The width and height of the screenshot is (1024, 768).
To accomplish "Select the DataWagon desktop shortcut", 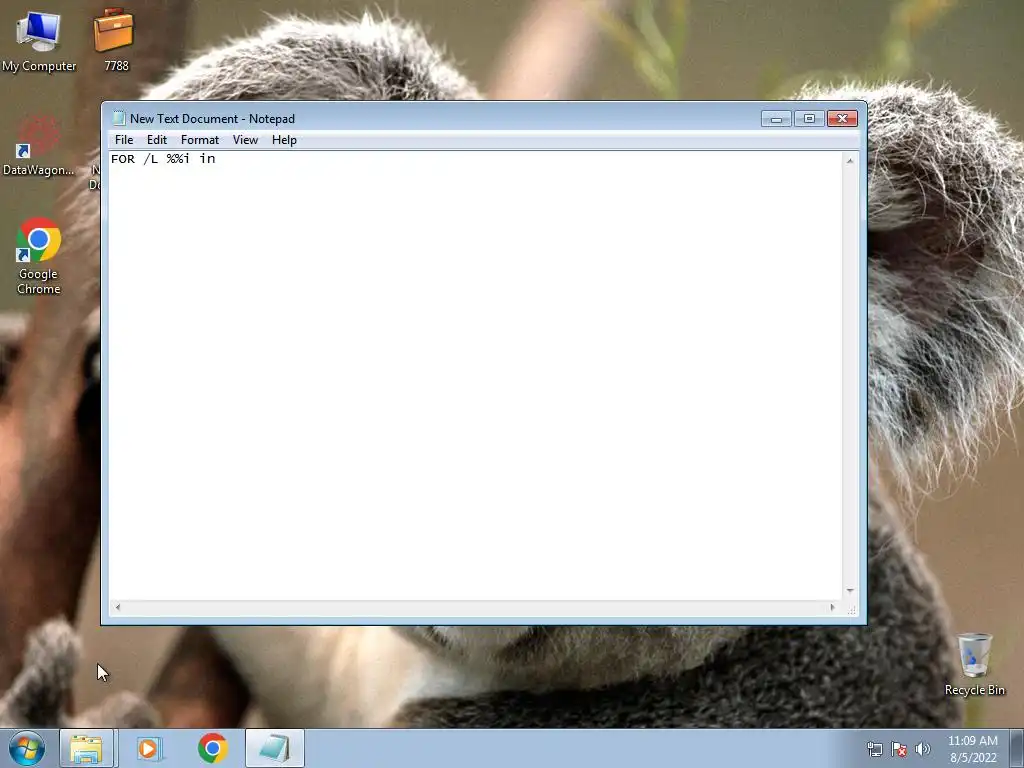I will pos(39,146).
